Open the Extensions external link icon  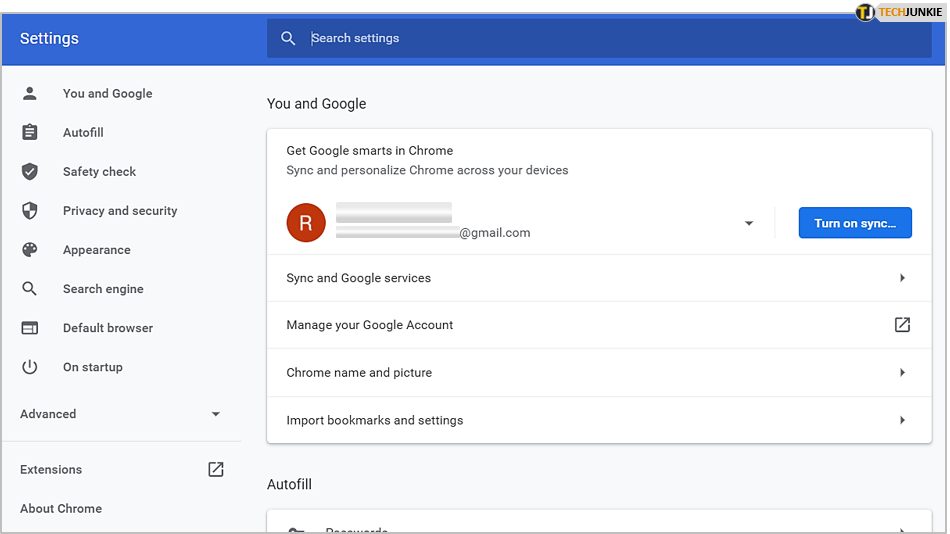(x=216, y=469)
